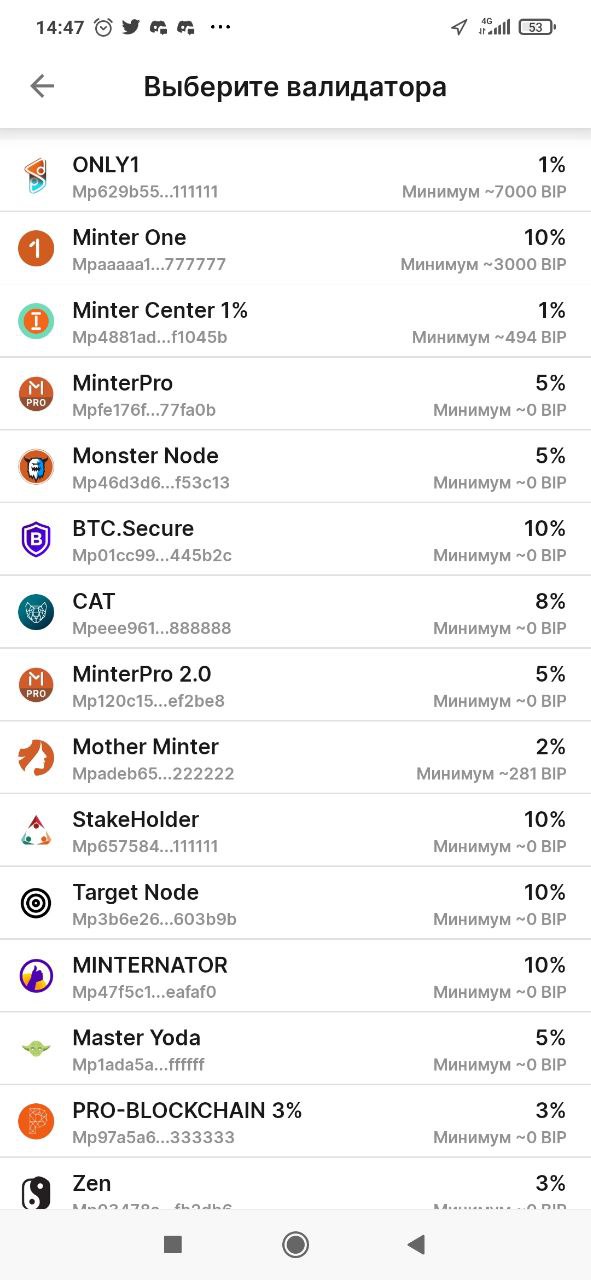The image size is (591, 1280).
Task: Tap the Monster Node mascot icon
Action: tap(36, 466)
